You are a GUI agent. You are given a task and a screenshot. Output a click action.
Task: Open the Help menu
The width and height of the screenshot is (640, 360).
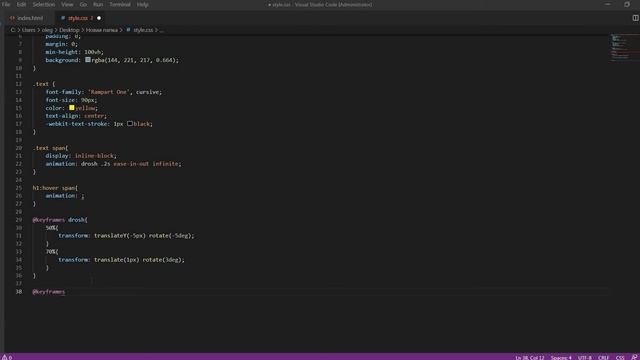click(x=142, y=4)
